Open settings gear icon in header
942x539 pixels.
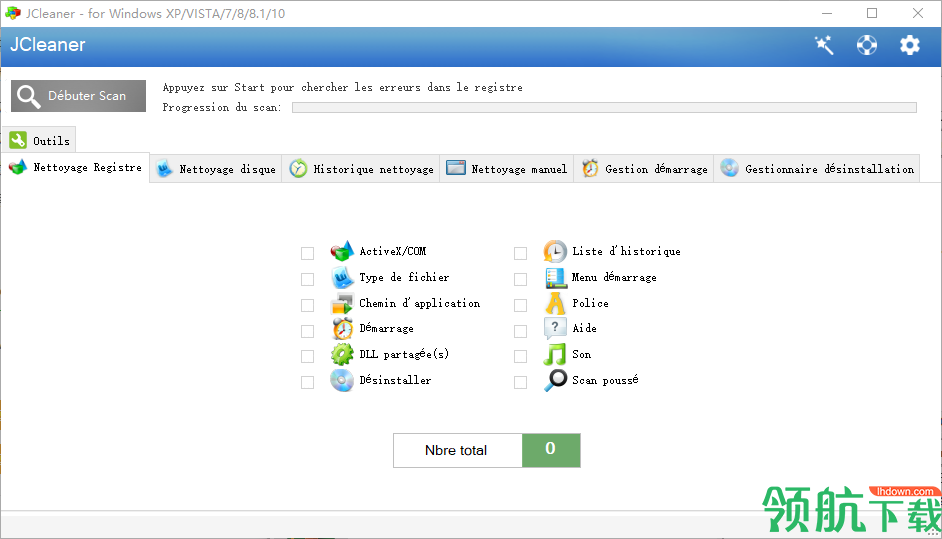(x=910, y=45)
